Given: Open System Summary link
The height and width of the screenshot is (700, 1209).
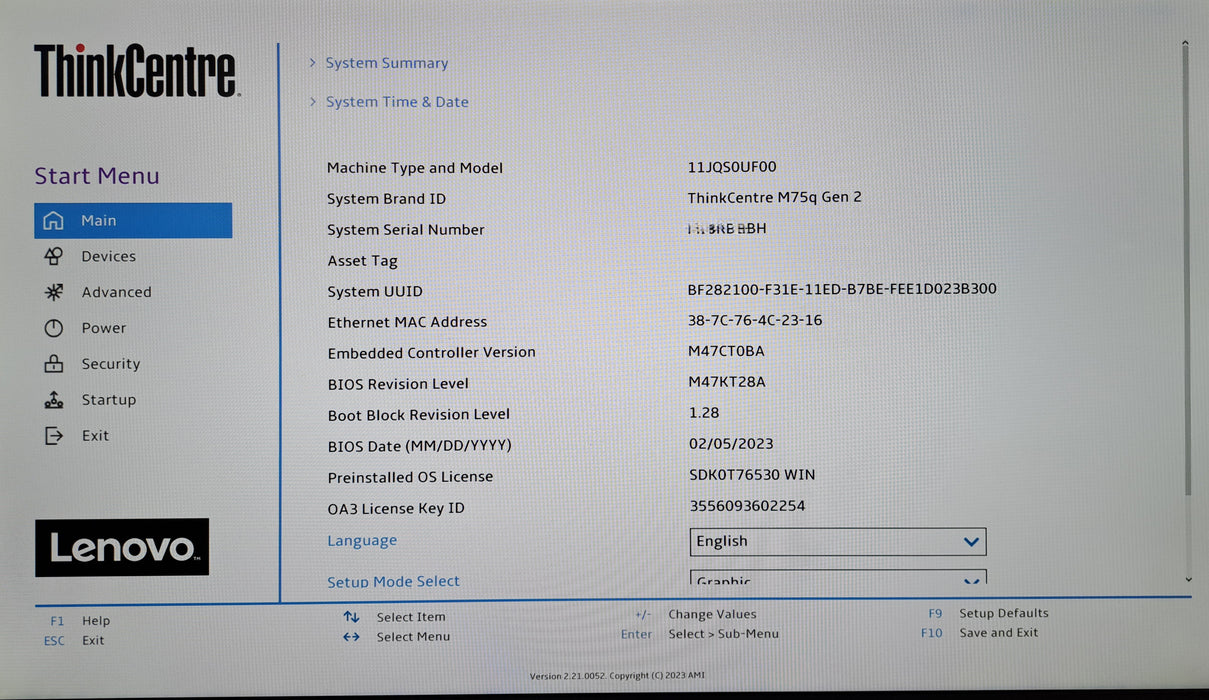Looking at the screenshot, I should 387,63.
